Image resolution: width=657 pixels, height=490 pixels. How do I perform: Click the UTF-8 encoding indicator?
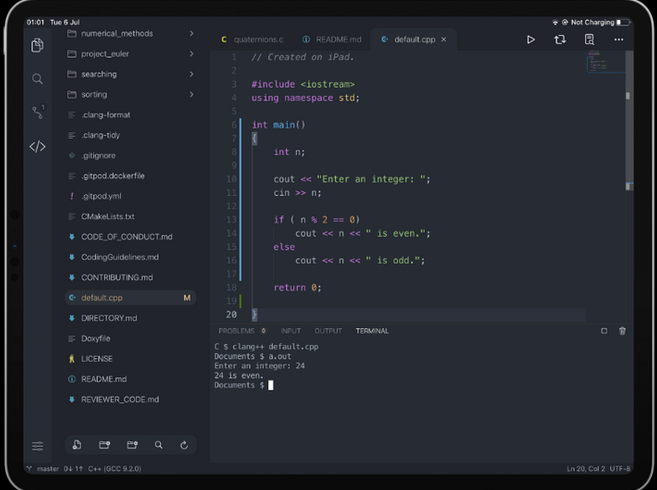[620, 469]
